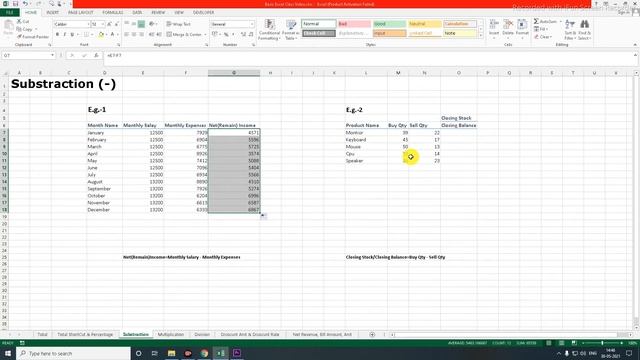Click the Wrap Text icon
The height and width of the screenshot is (360, 640).
coord(169,24)
